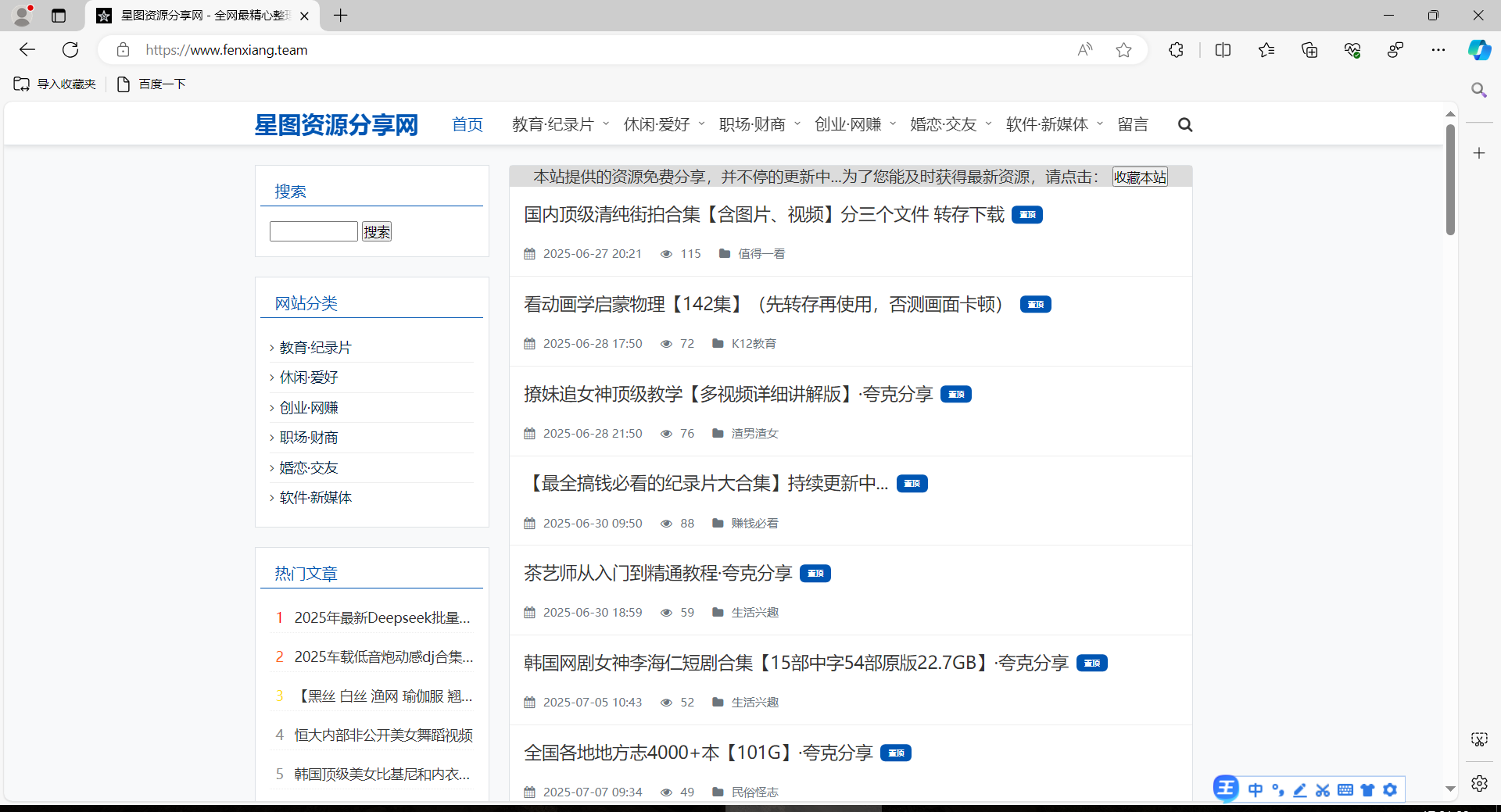Screen dimensions: 1501x812
Task: Toggle Read aloud for the page
Action: pyautogui.click(x=1085, y=49)
